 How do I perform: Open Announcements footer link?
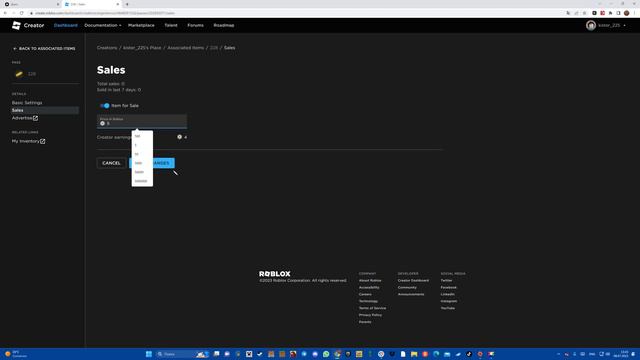pos(411,295)
